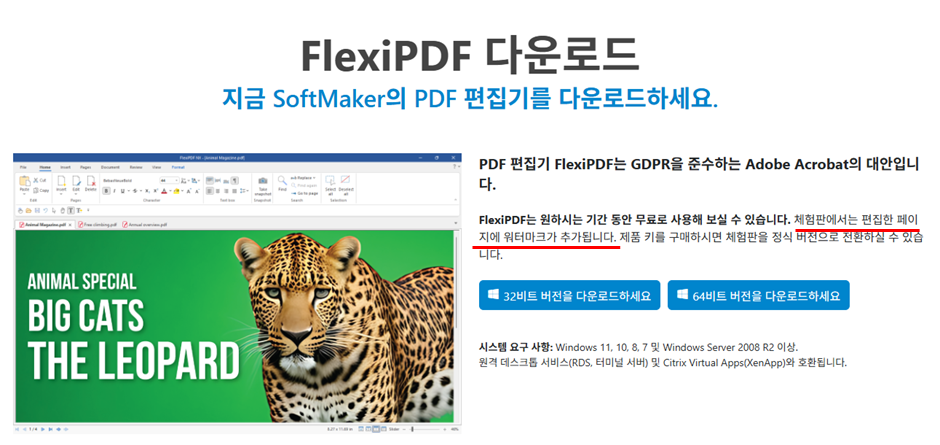Click the Find magnifier icon
Image resolution: width=940 pixels, height=445 pixels.
coord(282,181)
